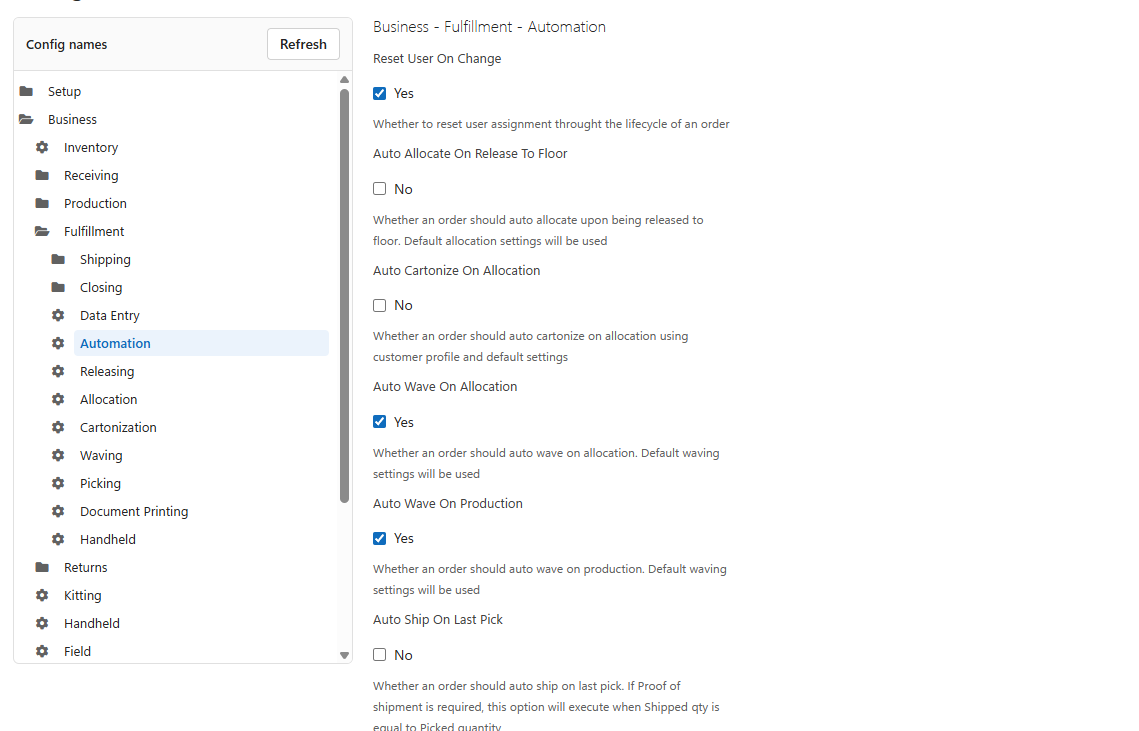Image resolution: width=1139 pixels, height=731 pixels.
Task: Expand the Returns folder icon
Action: tap(42, 568)
